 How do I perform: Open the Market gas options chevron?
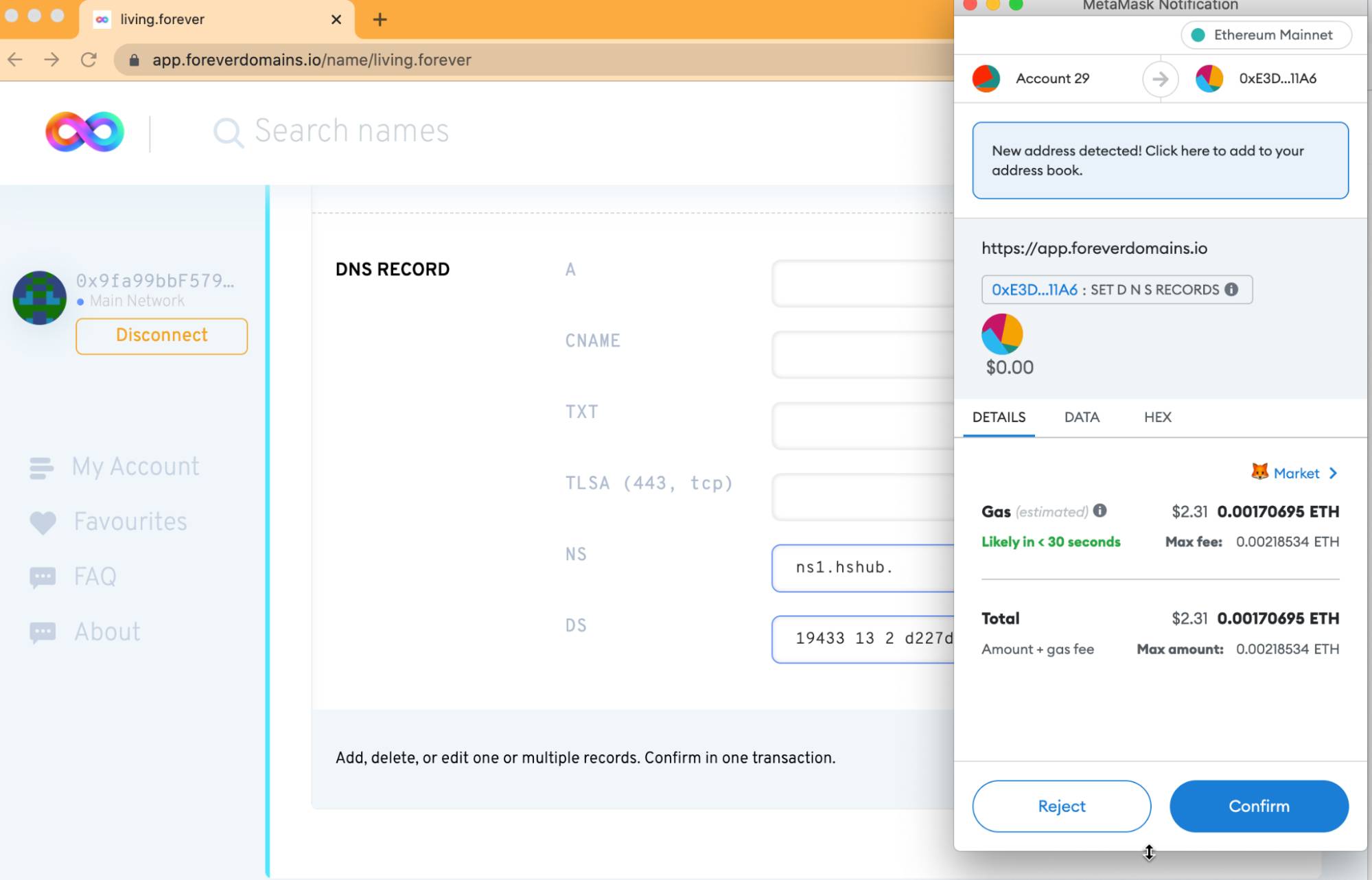pyautogui.click(x=1332, y=473)
